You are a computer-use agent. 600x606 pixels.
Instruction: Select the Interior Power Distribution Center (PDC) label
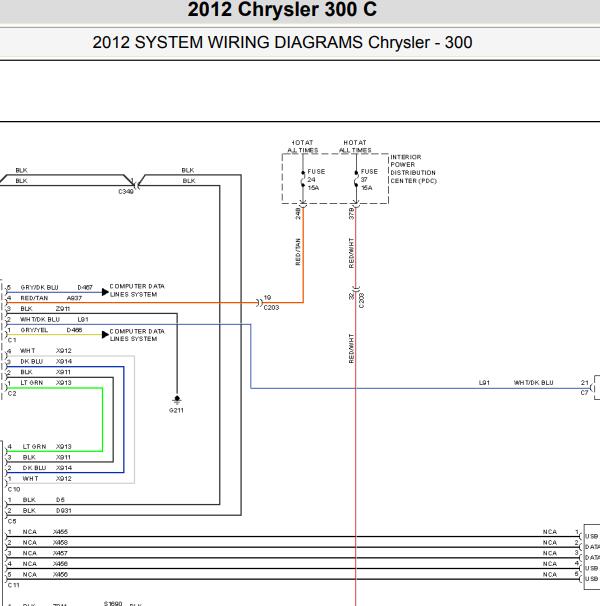[413, 169]
